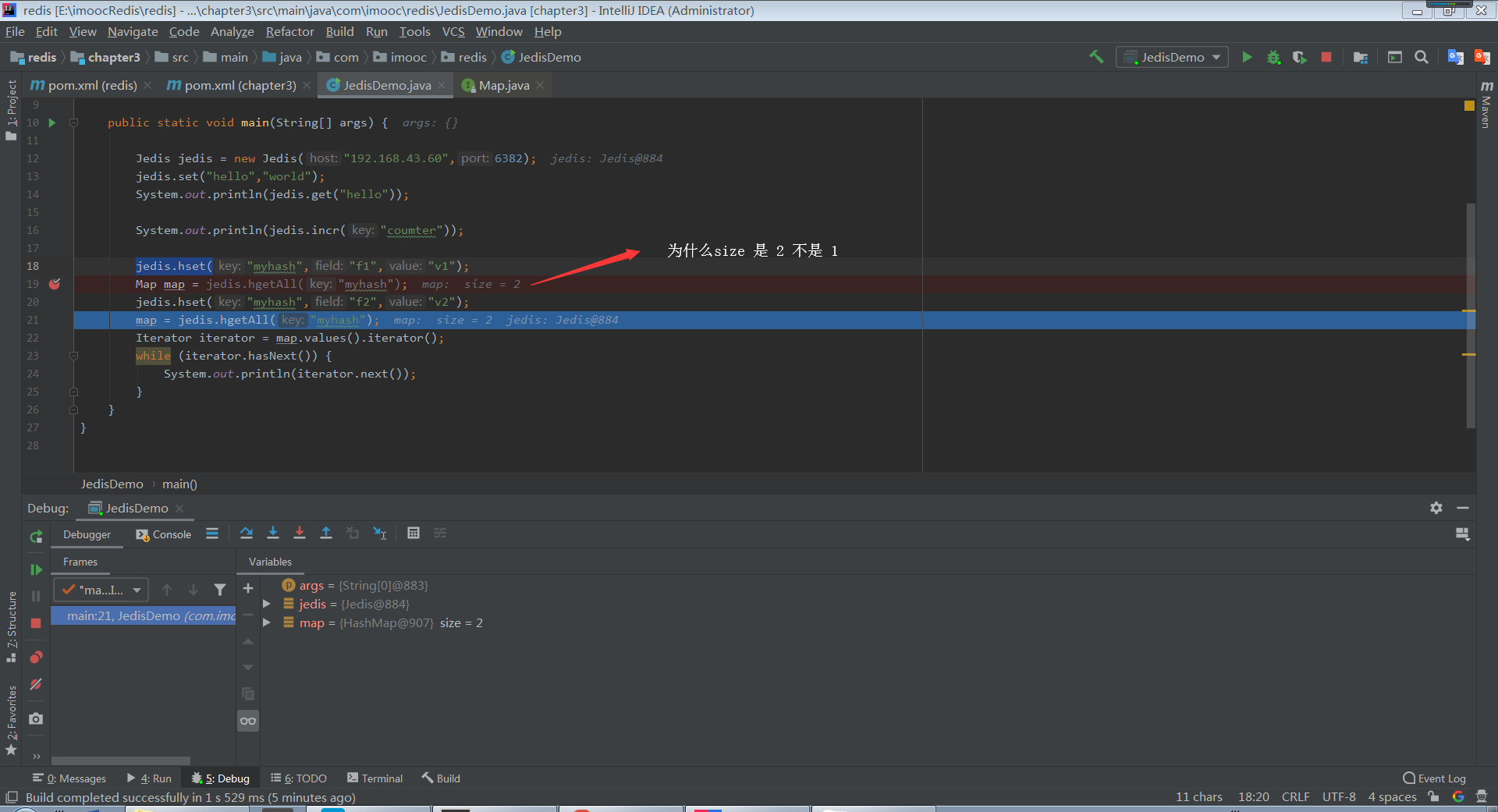Image resolution: width=1498 pixels, height=812 pixels.
Task: Click the filter frames funnel icon
Action: point(220,590)
